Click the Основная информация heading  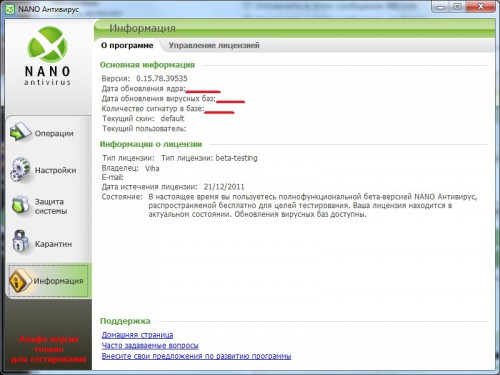147,65
